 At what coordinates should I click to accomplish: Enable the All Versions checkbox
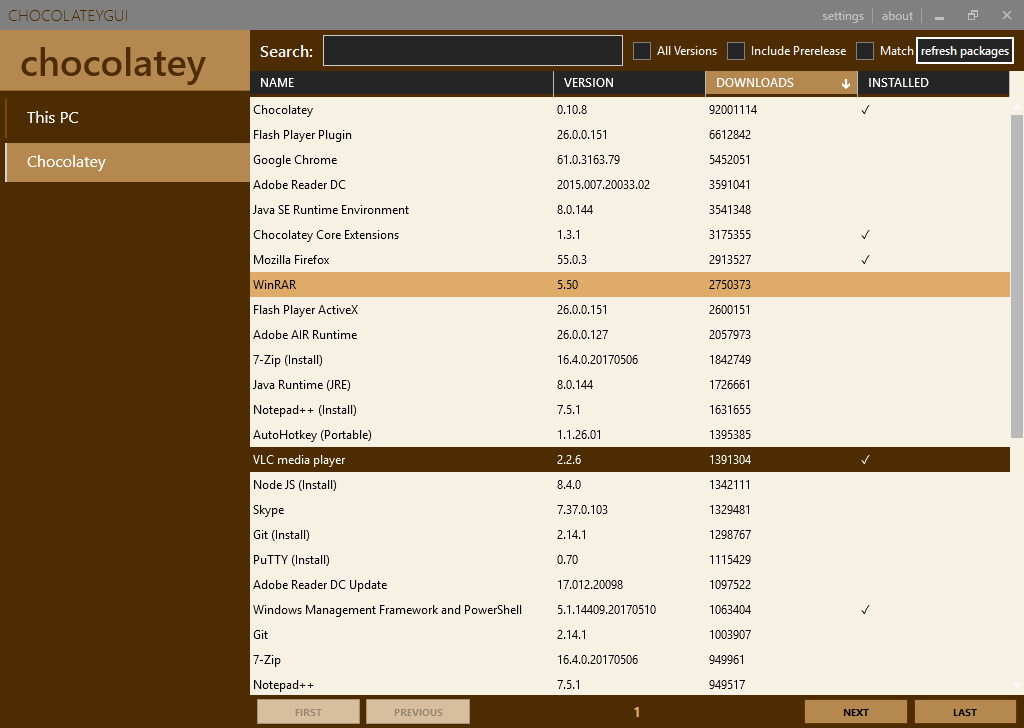coord(642,51)
